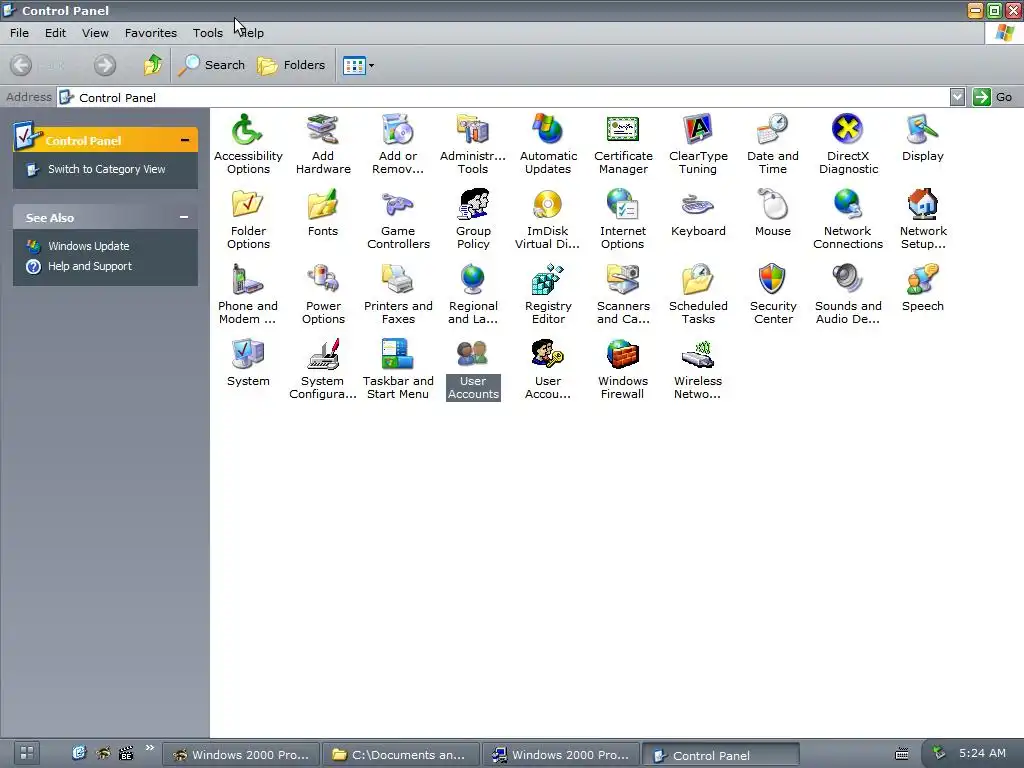Open Internet Options icon

[623, 219]
